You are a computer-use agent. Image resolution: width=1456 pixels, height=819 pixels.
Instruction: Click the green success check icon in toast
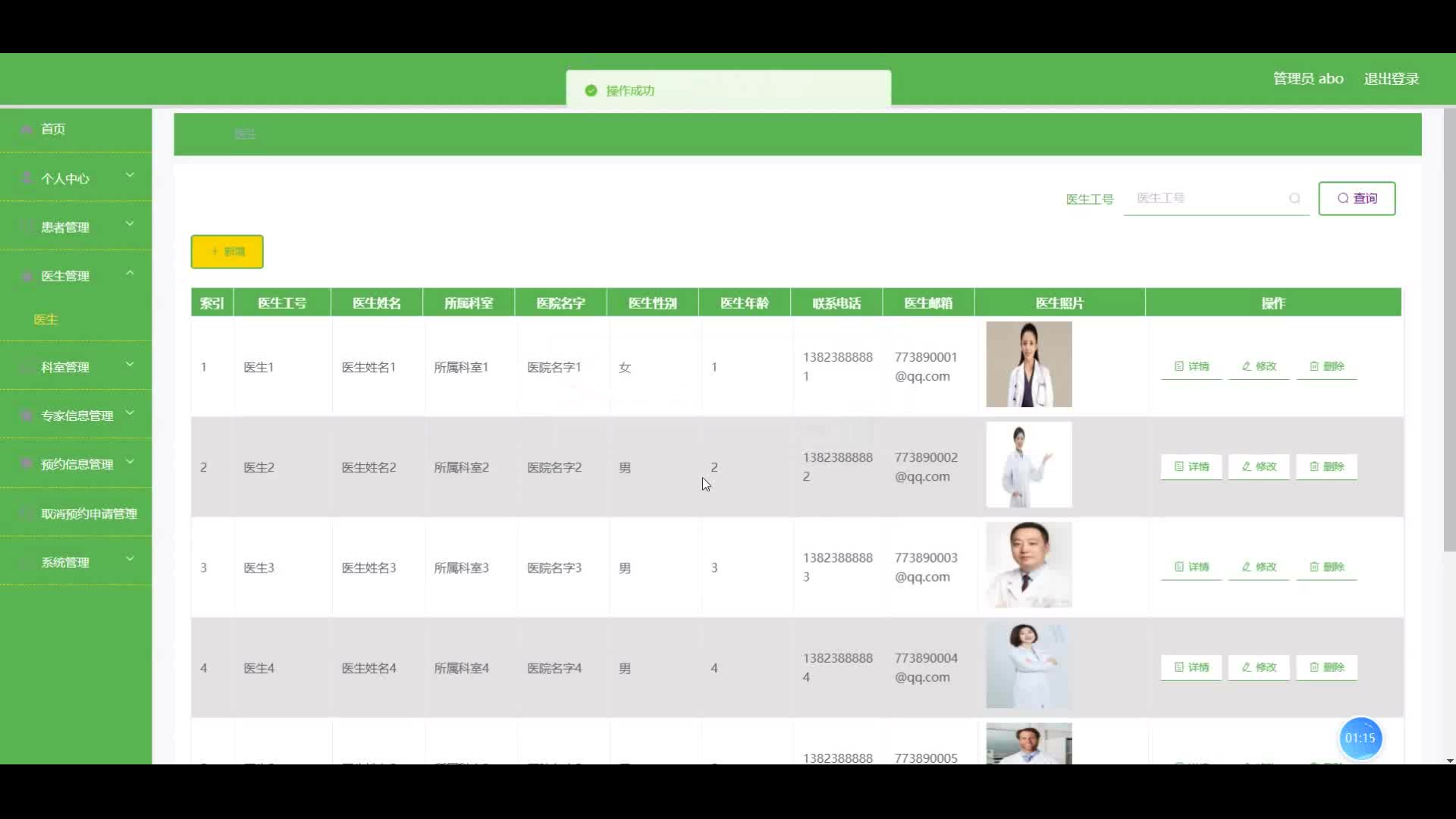(x=591, y=91)
